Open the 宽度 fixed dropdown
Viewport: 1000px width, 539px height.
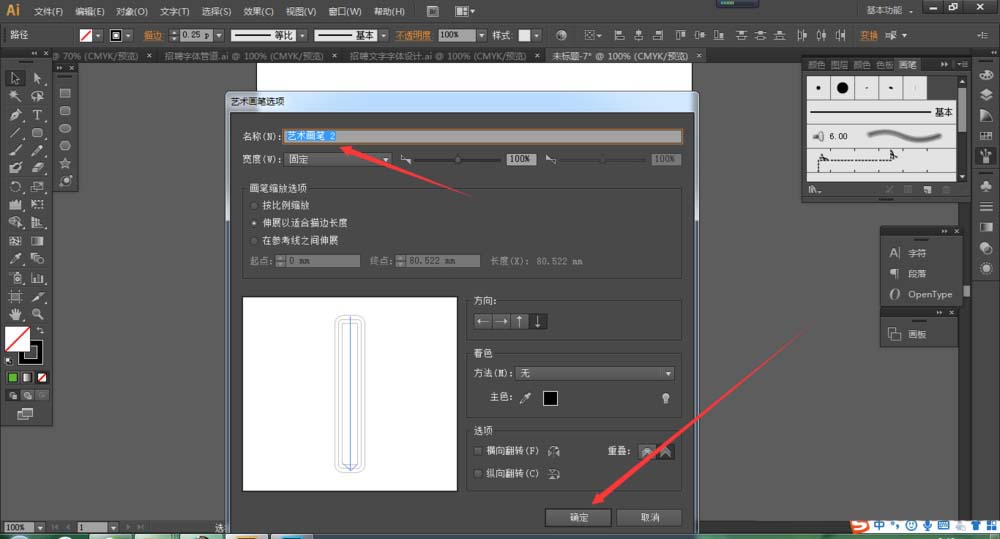click(x=338, y=159)
